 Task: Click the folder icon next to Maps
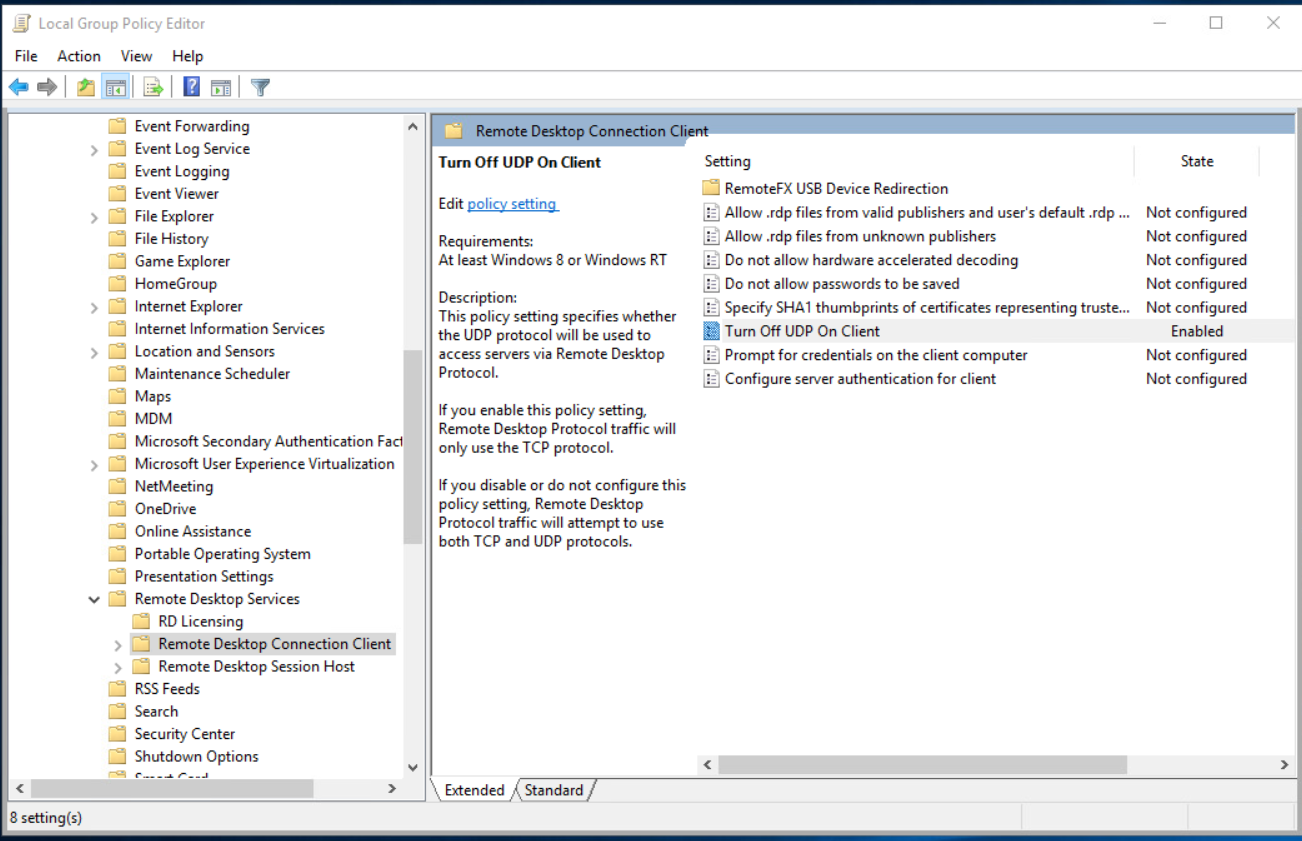click(117, 397)
